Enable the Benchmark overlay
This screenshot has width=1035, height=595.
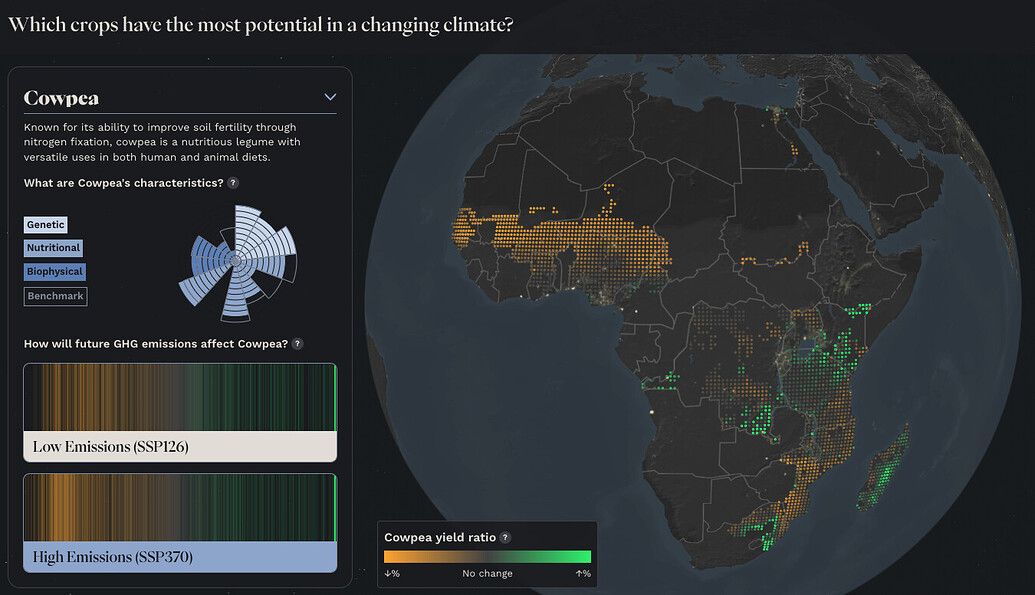[x=55, y=296]
